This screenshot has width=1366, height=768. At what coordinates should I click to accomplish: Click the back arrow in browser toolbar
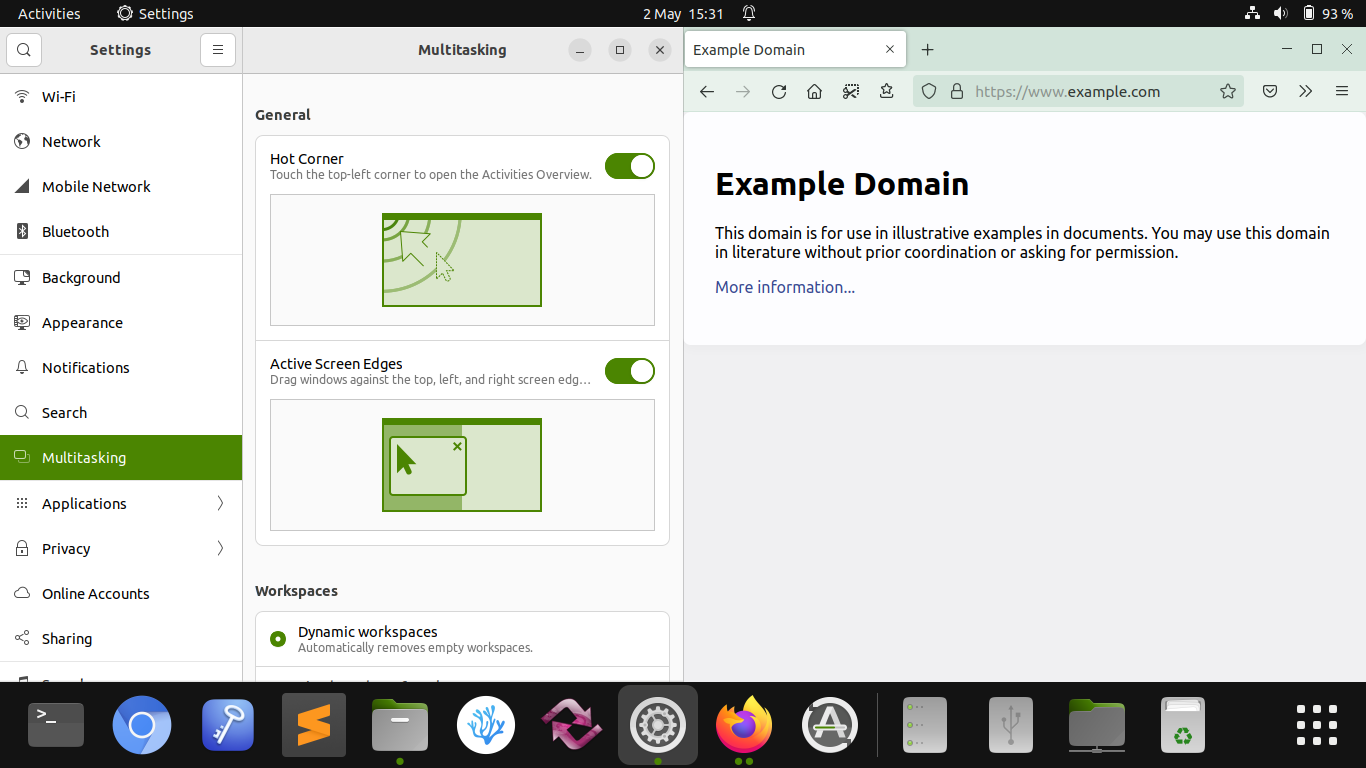coord(707,92)
